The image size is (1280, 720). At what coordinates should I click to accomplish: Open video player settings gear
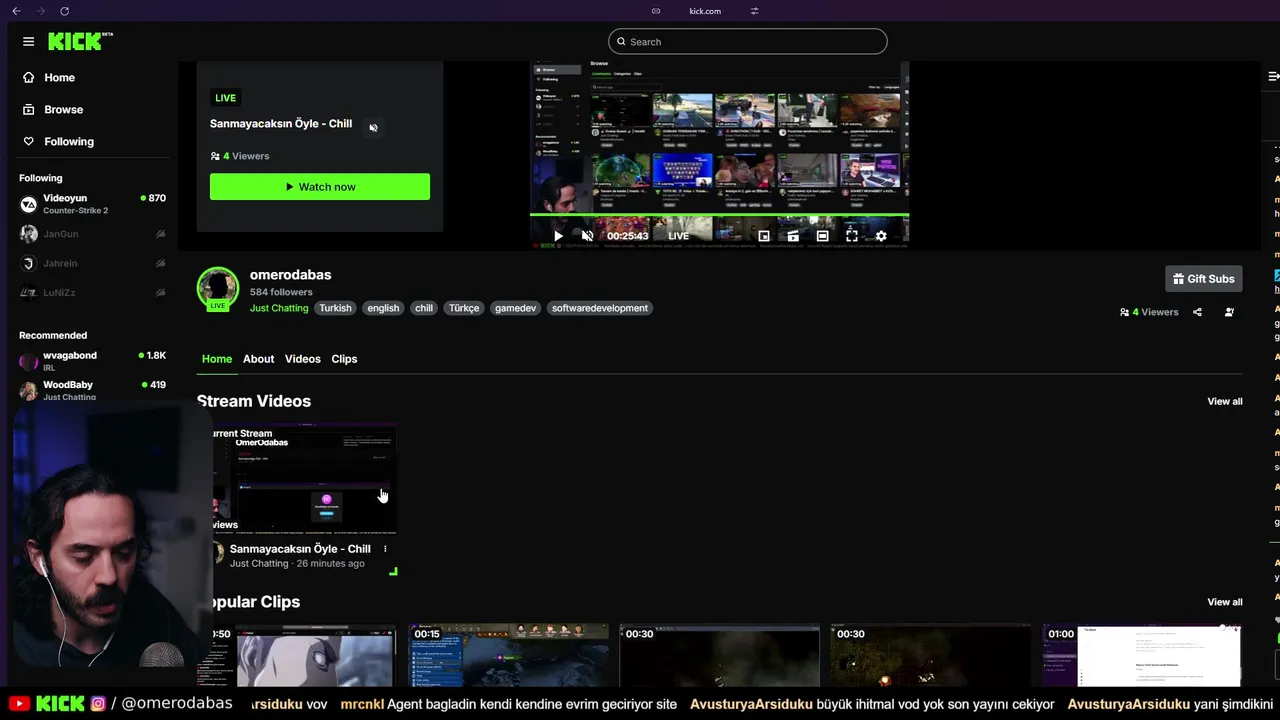[x=881, y=236]
